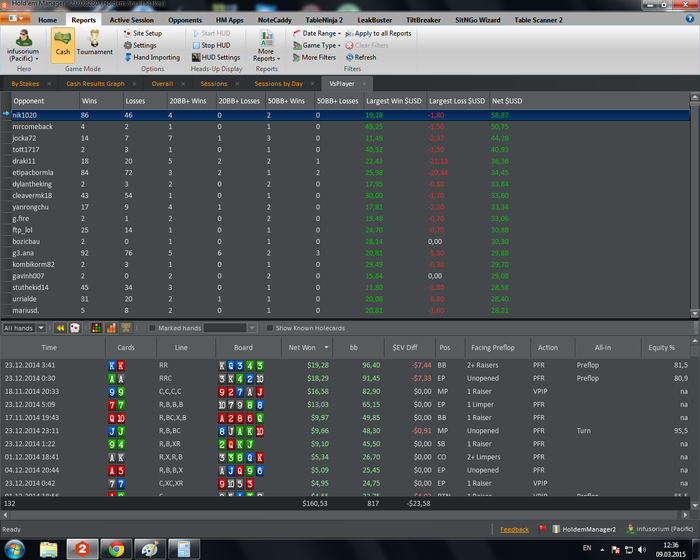700x560 pixels.
Task: Open Date Range filter dropdown
Action: click(317, 33)
